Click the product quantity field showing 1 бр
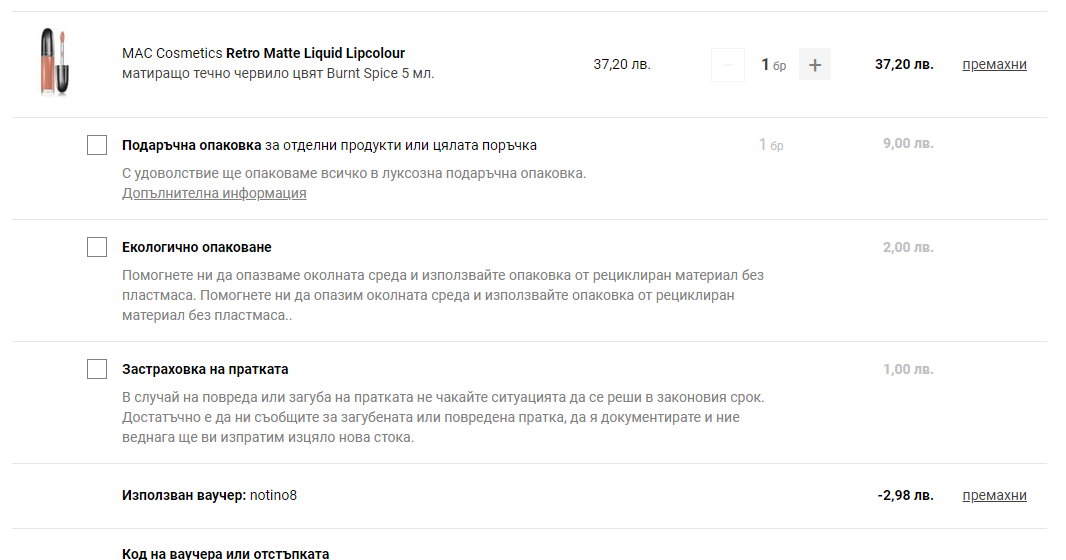Image resolution: width=1066 pixels, height=560 pixels. coord(772,65)
